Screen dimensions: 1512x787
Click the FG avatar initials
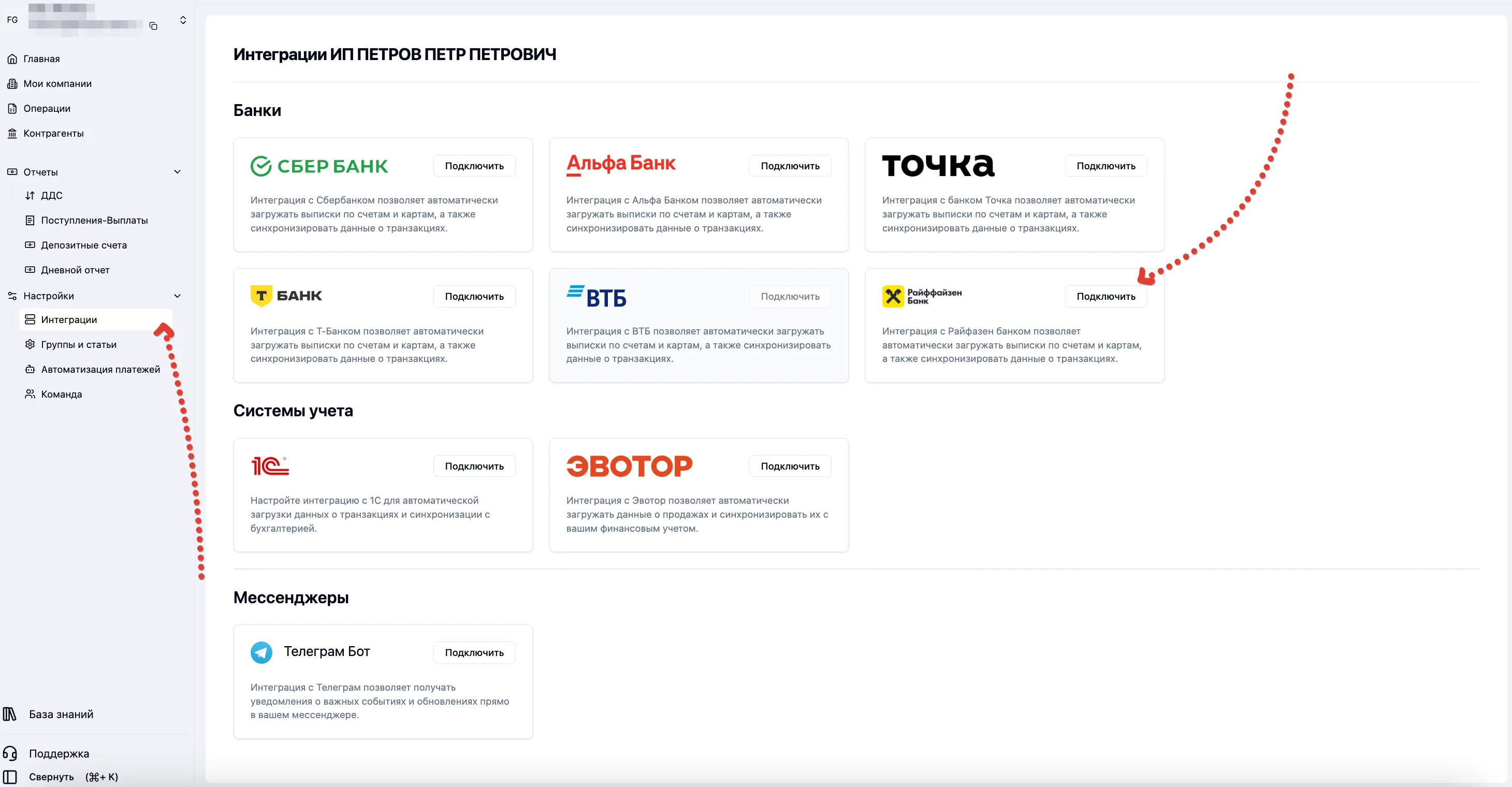12,20
